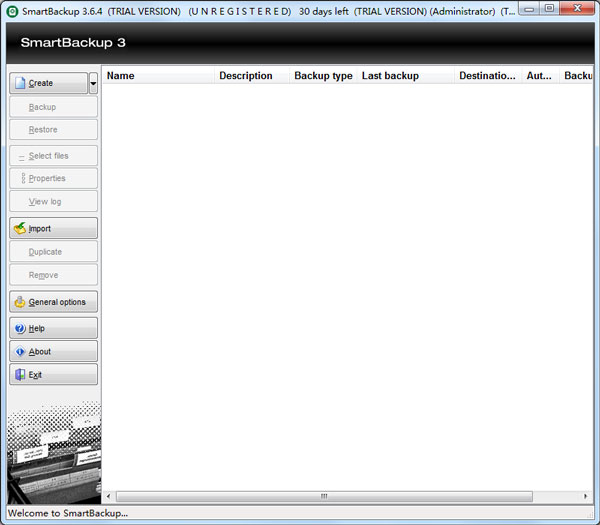The image size is (600, 525).
Task: Click the horizontal scrollbar thumb
Action: point(324,496)
